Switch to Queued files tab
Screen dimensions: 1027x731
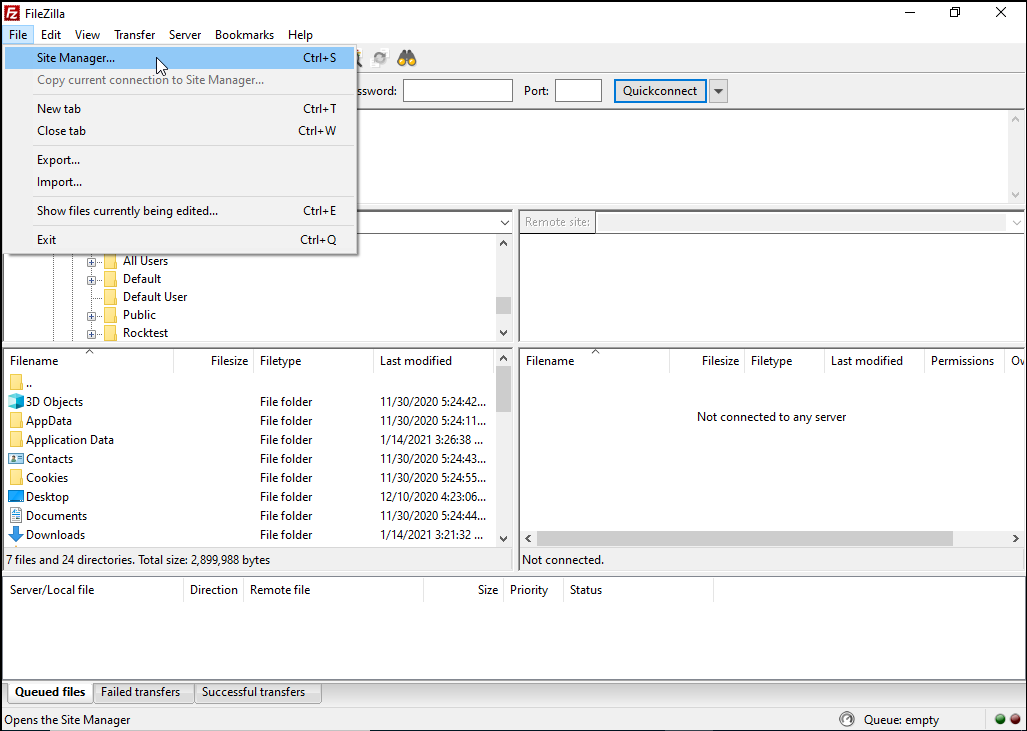coord(50,692)
